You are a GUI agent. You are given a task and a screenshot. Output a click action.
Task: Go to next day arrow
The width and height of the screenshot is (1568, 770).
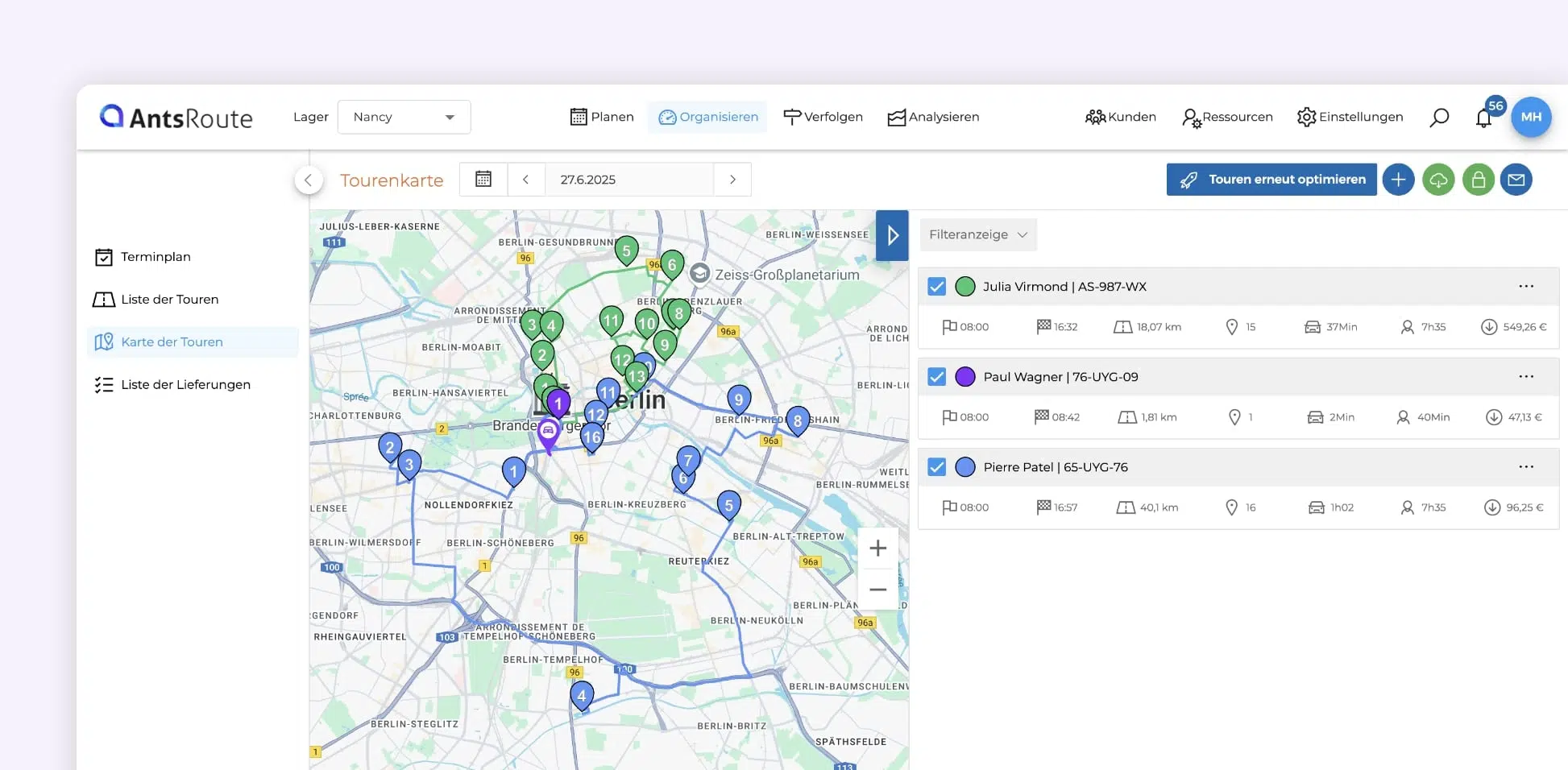pos(732,180)
